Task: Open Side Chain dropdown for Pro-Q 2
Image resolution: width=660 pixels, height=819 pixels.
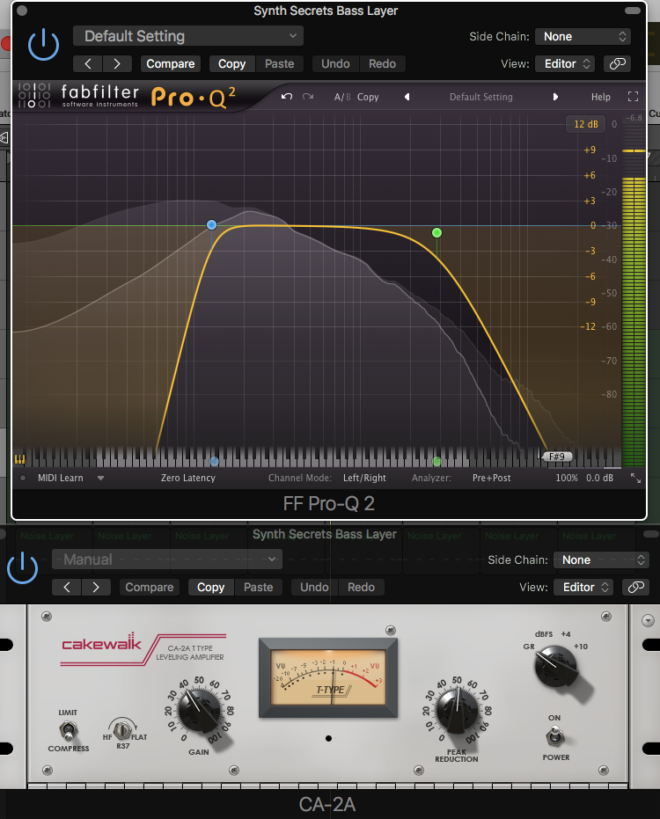Action: [x=583, y=37]
